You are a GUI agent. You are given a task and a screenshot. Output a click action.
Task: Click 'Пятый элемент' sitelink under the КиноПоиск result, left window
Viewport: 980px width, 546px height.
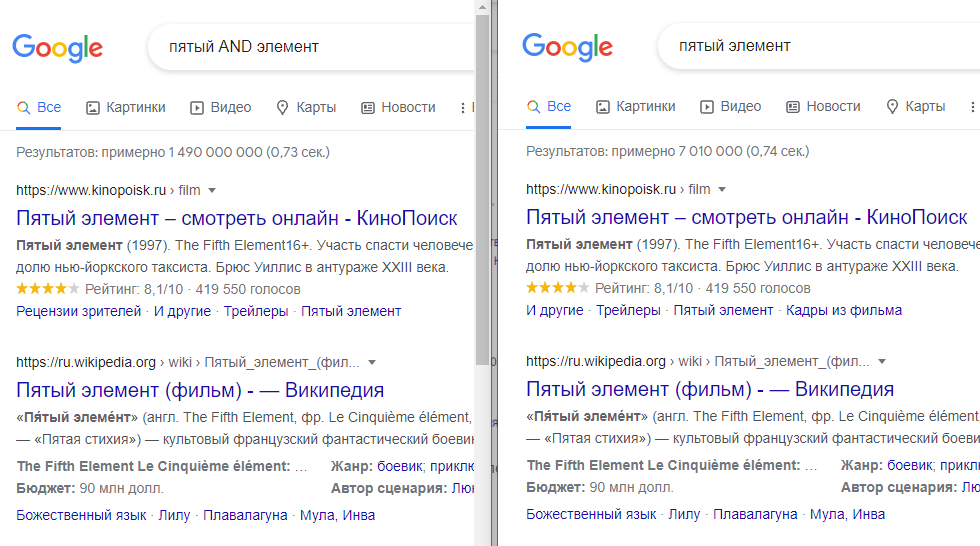(x=351, y=311)
